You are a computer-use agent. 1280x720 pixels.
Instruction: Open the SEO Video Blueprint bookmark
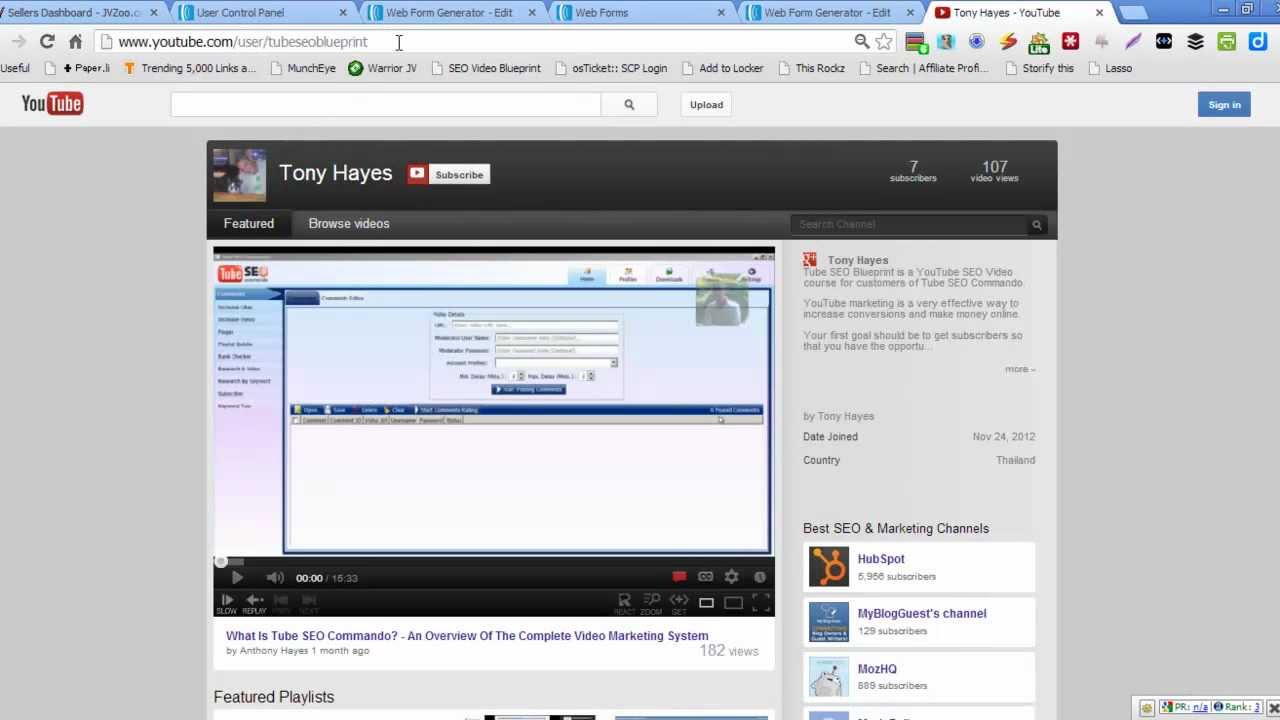(486, 68)
